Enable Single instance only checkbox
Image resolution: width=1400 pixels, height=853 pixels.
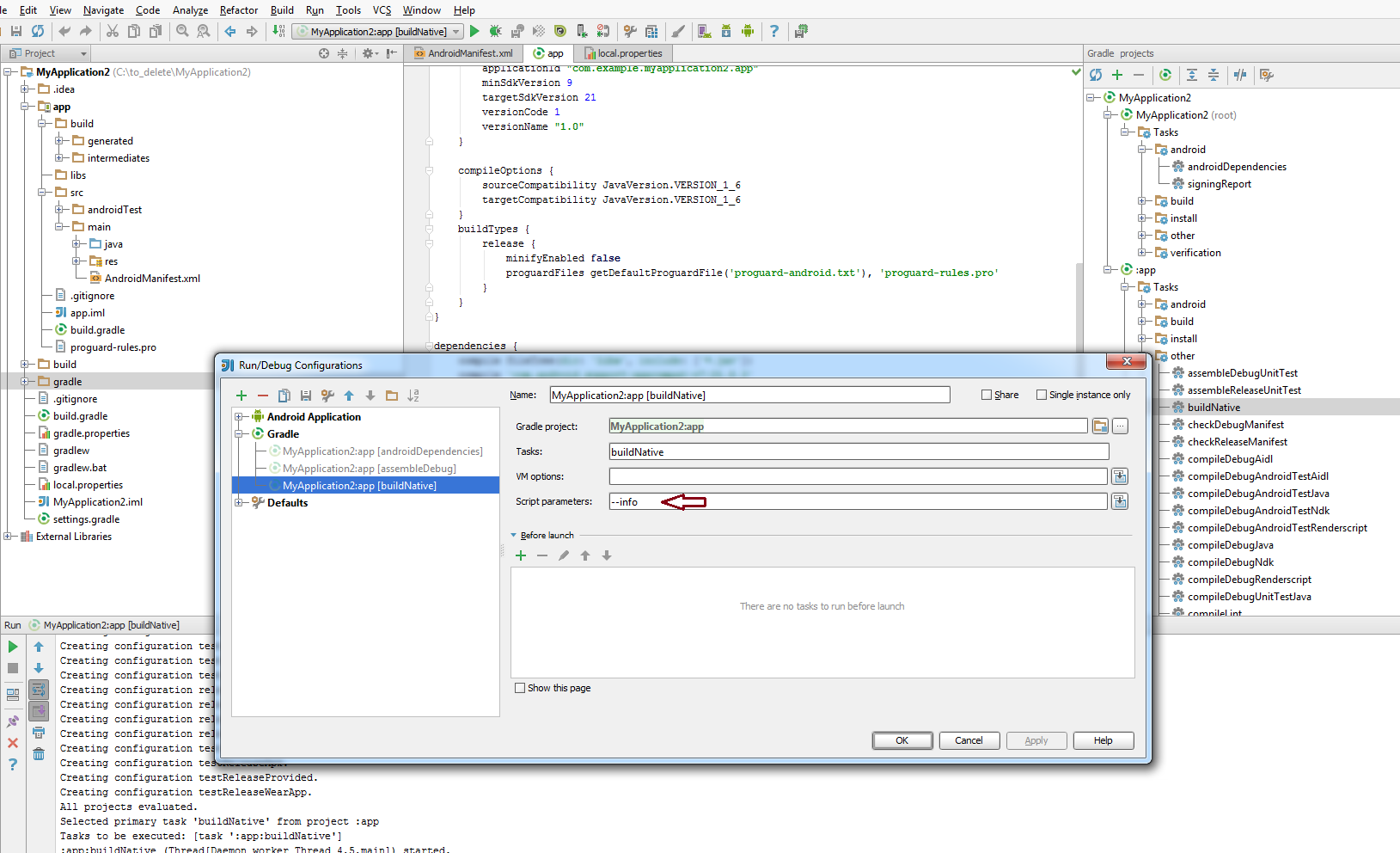[1042, 395]
